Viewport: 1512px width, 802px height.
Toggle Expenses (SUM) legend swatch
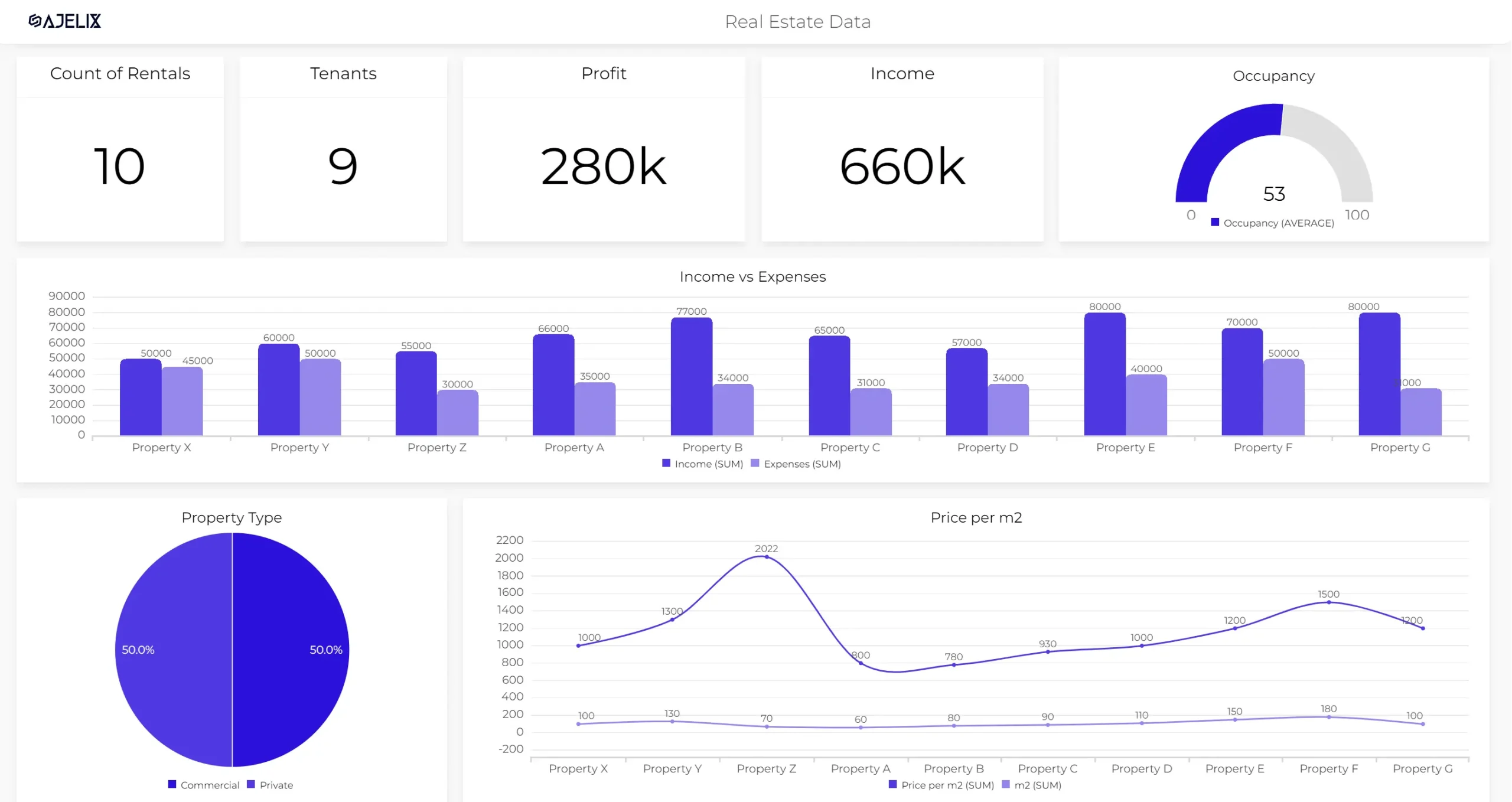click(755, 464)
